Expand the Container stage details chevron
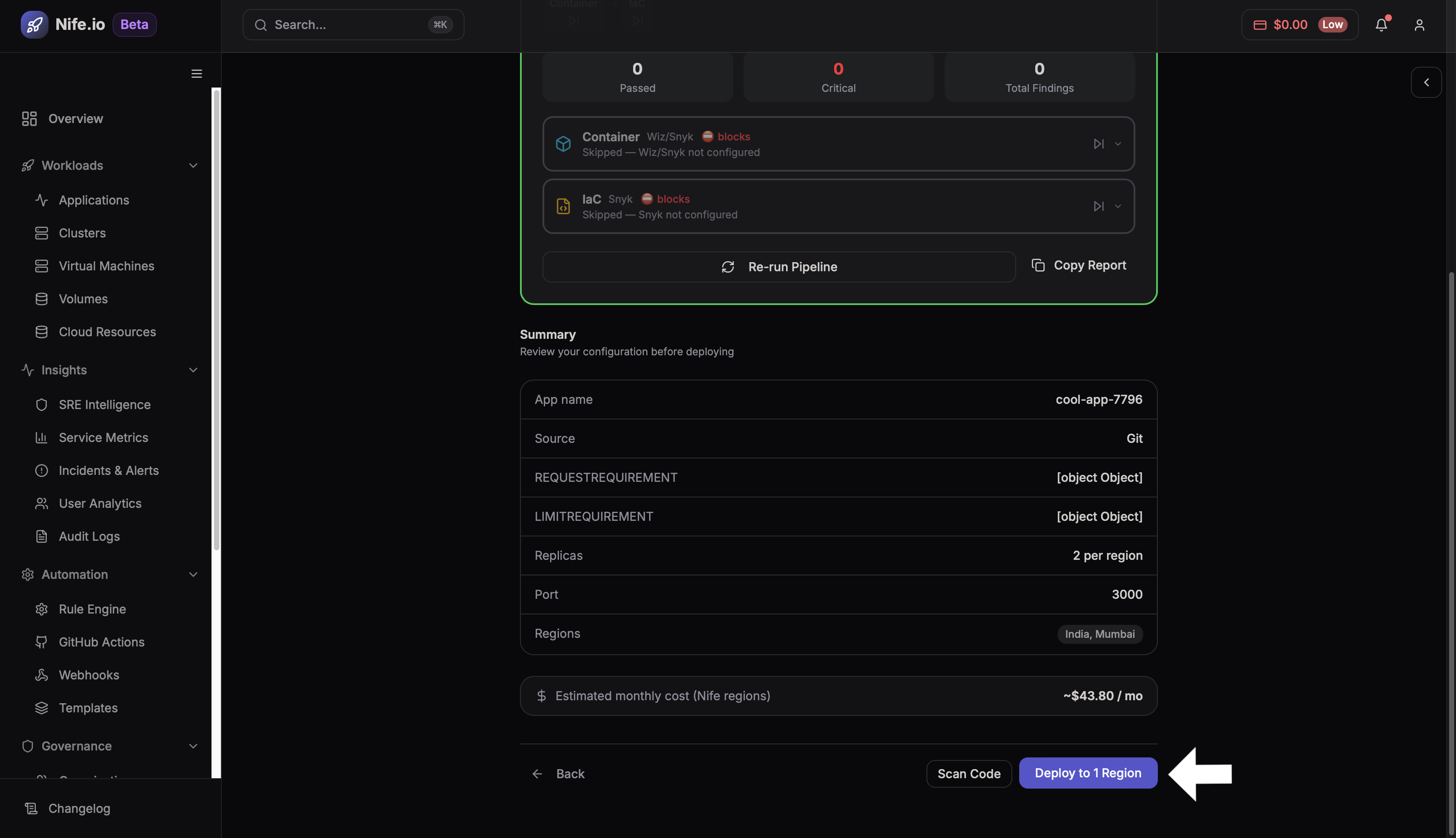 click(1118, 143)
